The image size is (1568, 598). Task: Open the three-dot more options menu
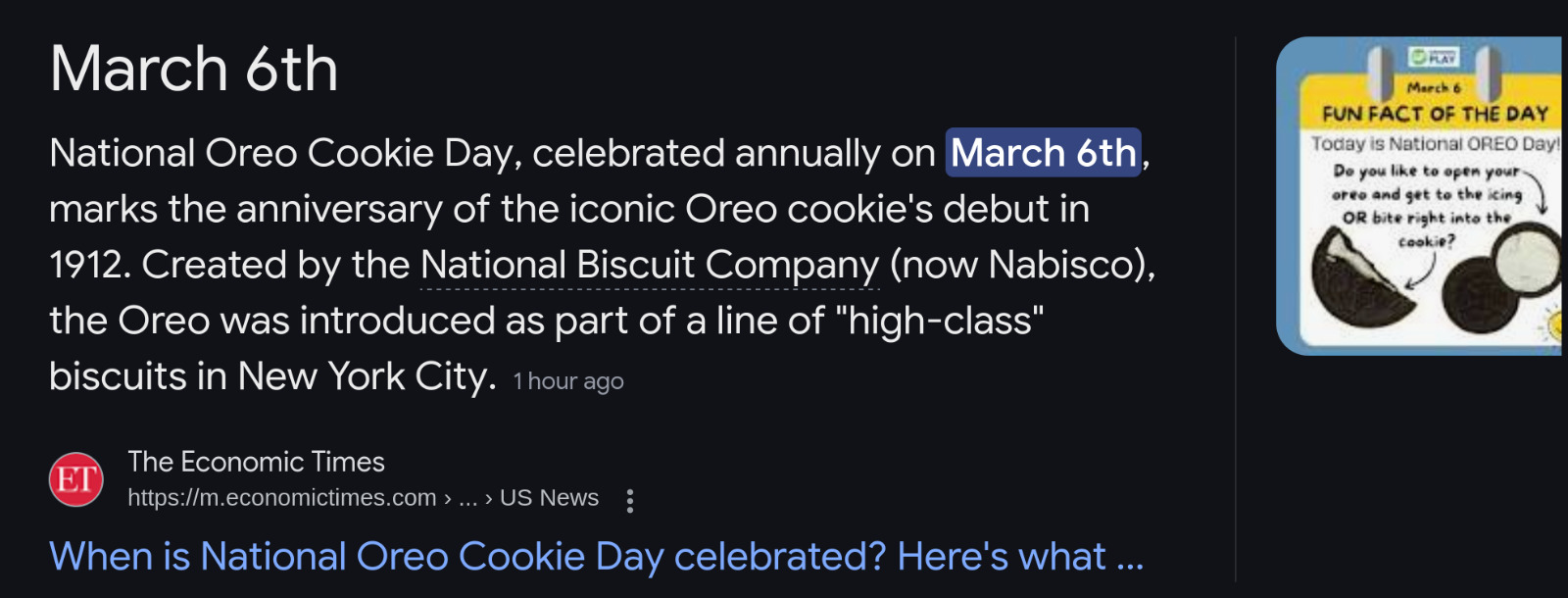630,501
